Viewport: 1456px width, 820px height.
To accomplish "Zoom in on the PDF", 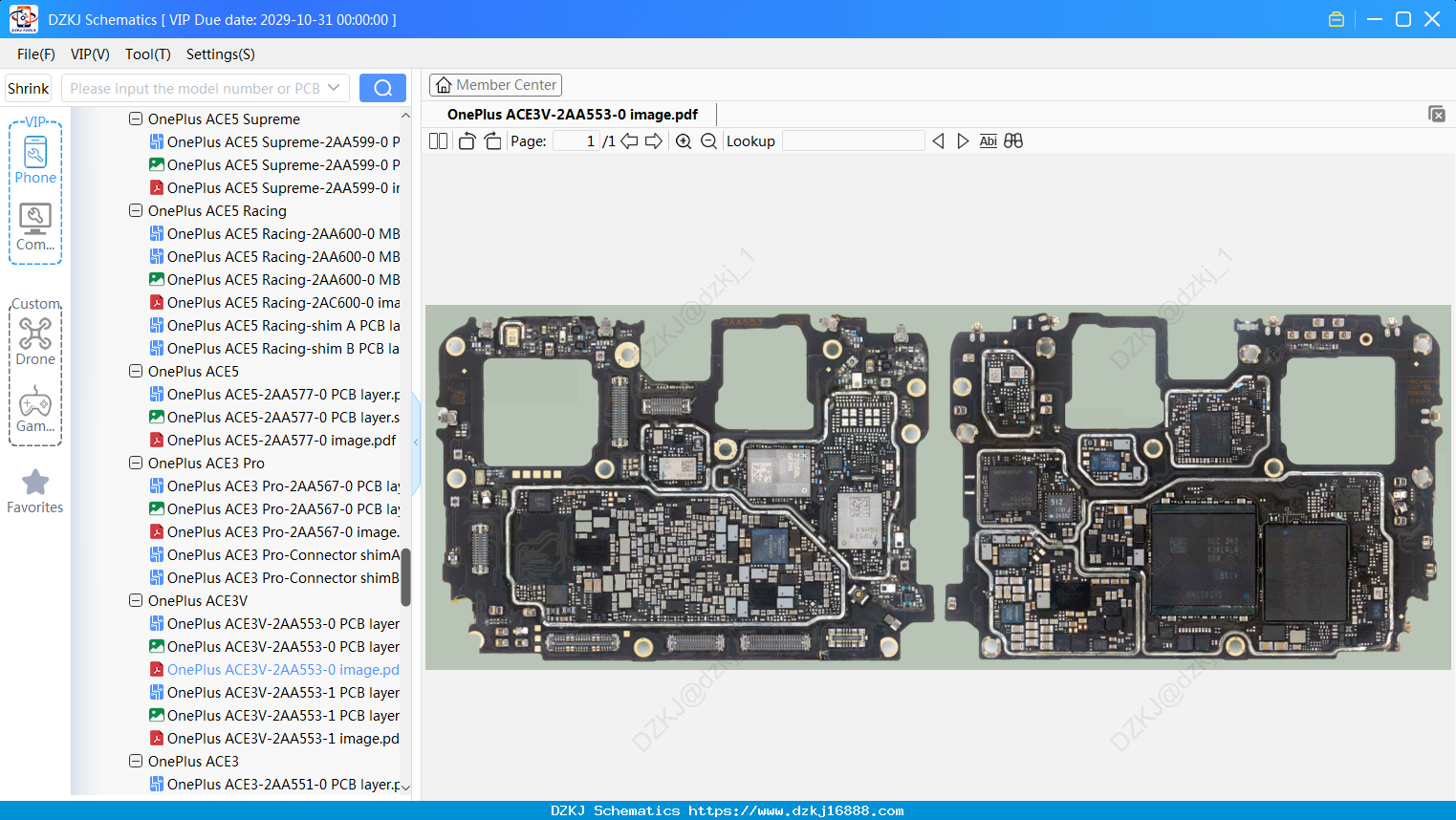I will click(x=684, y=140).
